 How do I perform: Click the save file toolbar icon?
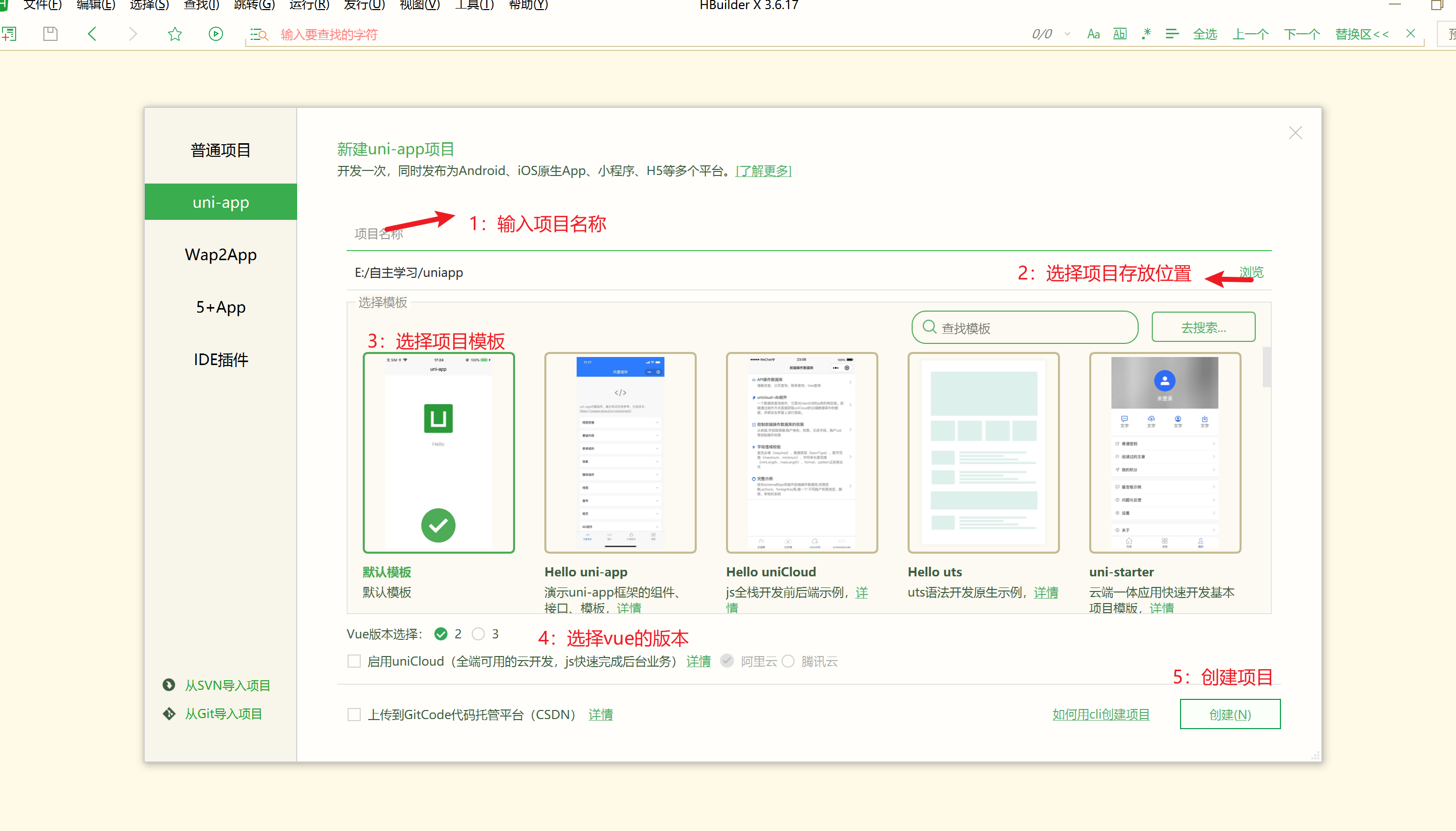coord(50,34)
